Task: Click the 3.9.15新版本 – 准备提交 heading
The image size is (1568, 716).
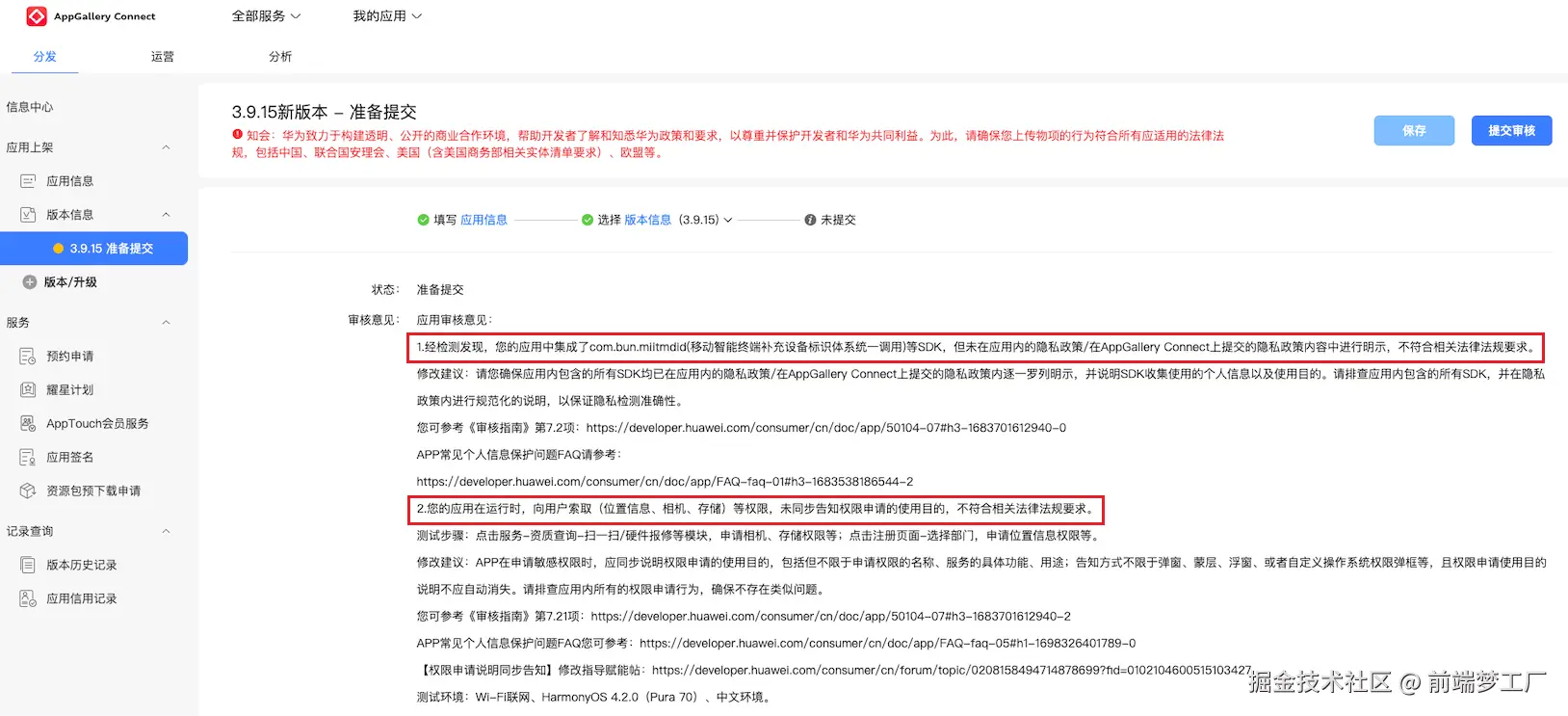Action: click(x=324, y=112)
